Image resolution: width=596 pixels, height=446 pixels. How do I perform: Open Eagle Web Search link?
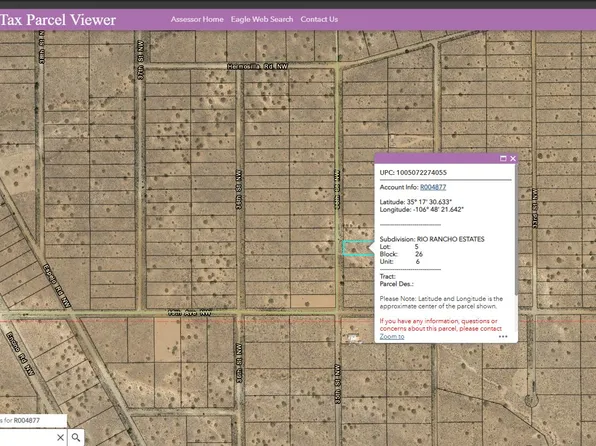[x=262, y=19]
